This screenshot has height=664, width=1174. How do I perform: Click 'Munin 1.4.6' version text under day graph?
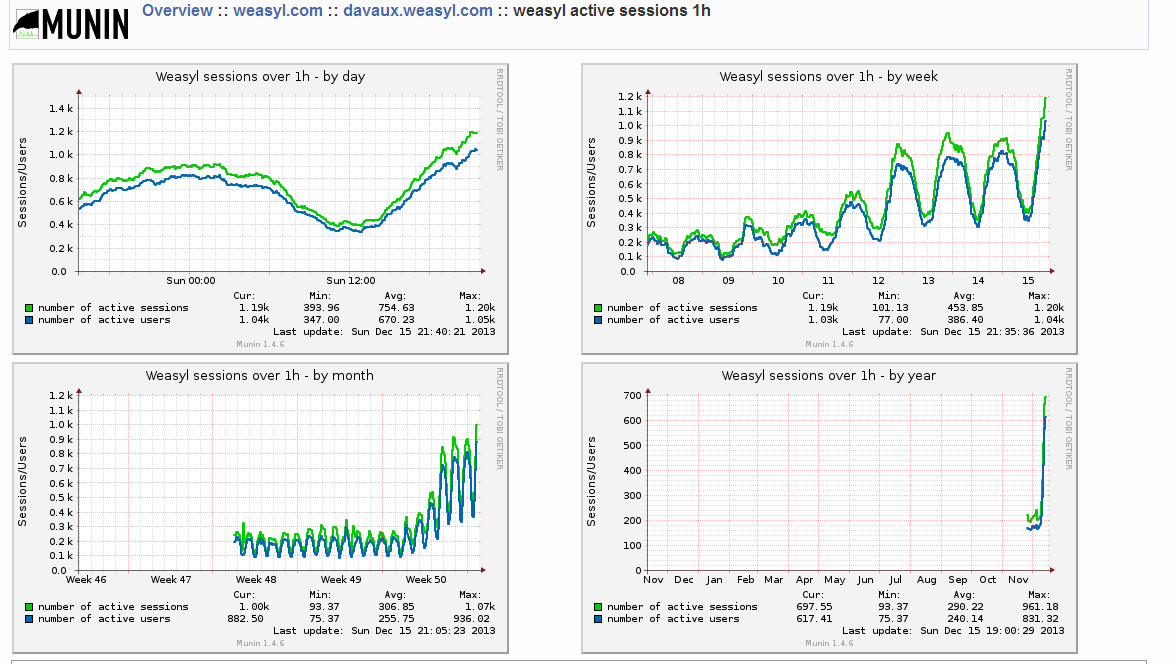[x=261, y=344]
